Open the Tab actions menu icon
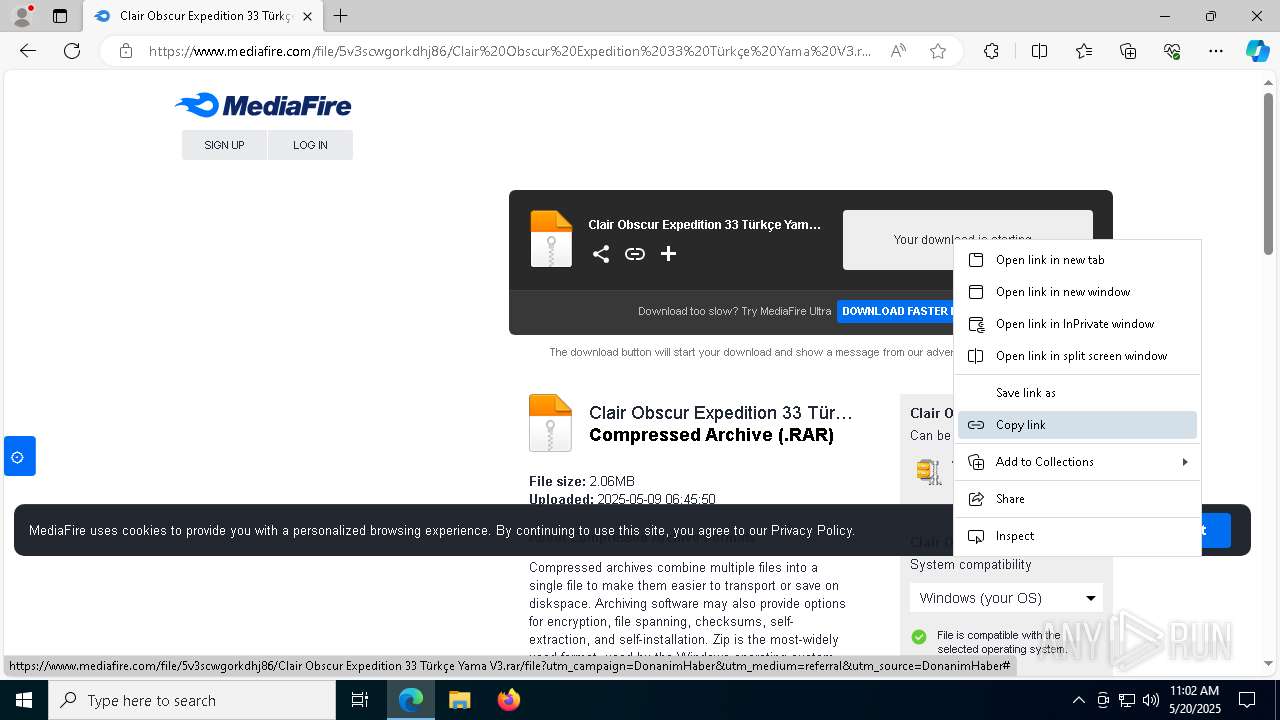 (x=60, y=16)
